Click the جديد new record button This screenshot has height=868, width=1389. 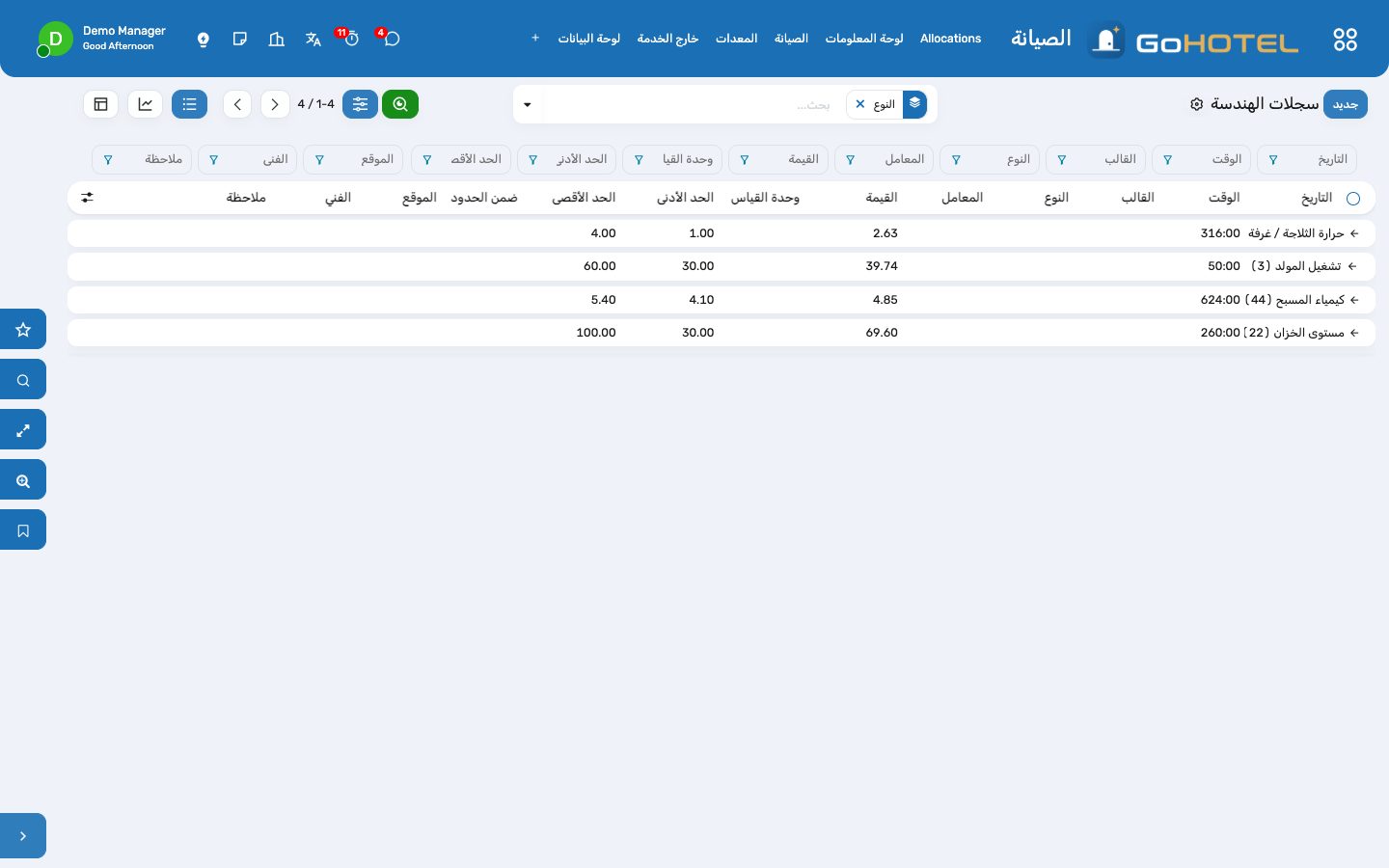[x=1346, y=104]
